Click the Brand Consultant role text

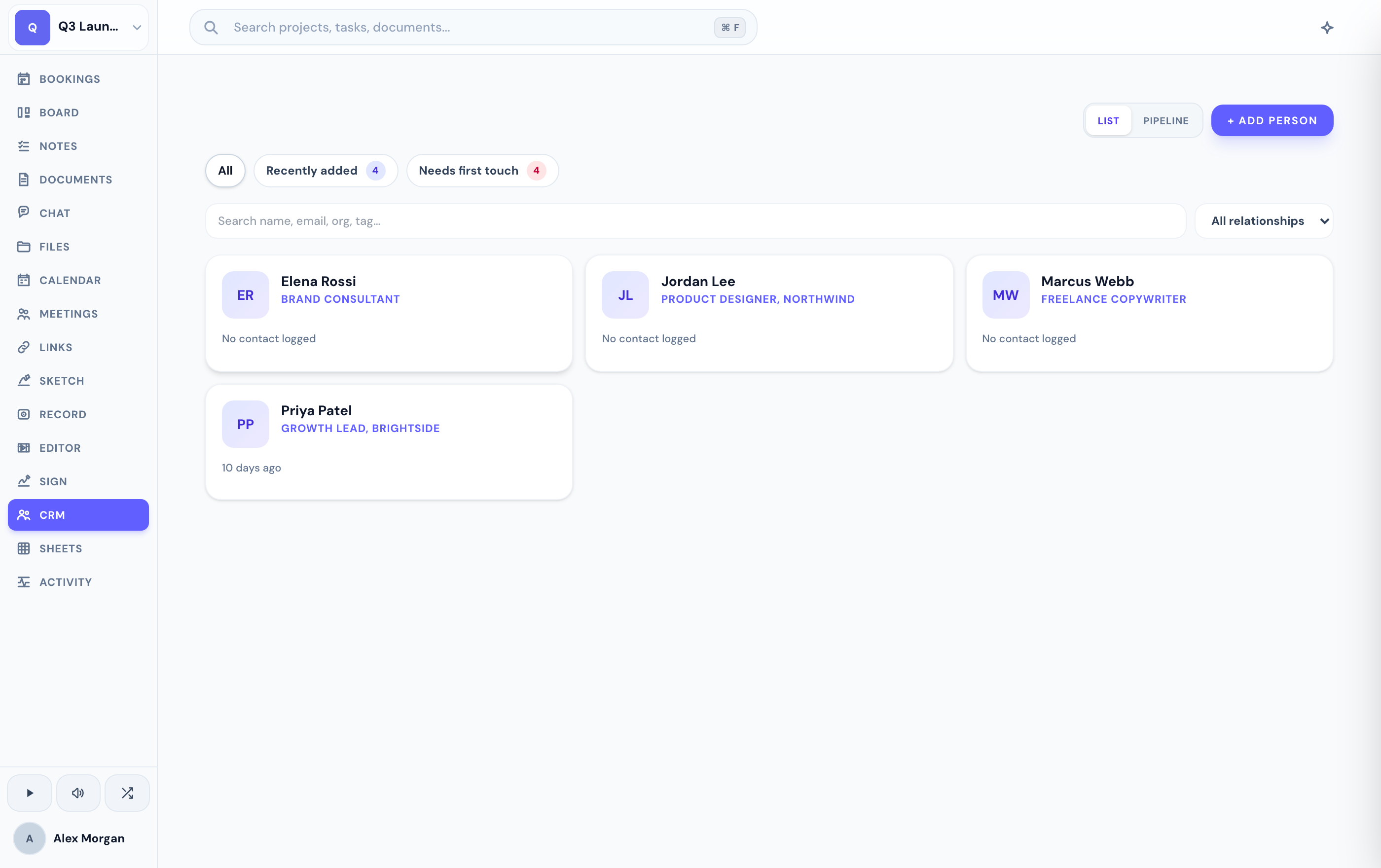340,299
